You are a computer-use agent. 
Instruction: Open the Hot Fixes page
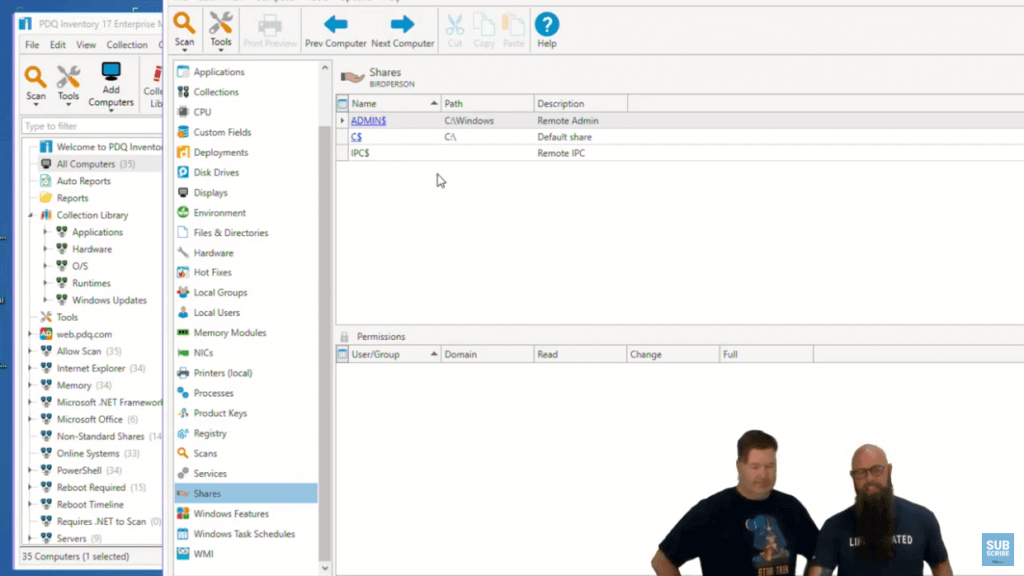click(x=212, y=273)
